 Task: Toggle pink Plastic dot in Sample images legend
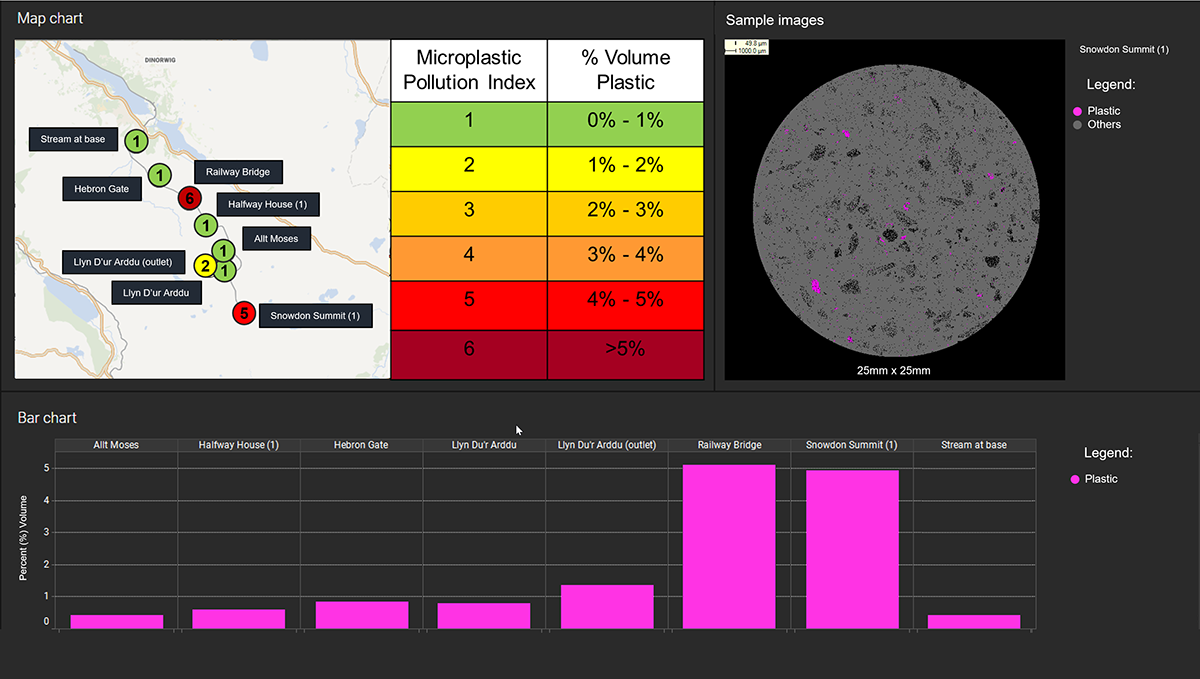[x=1076, y=111]
